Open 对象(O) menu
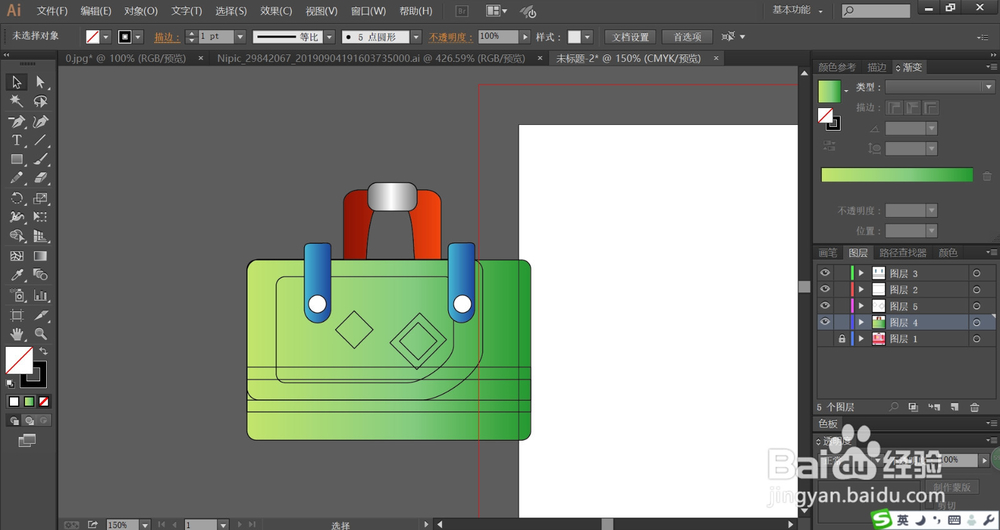The image size is (1000, 530). pyautogui.click(x=141, y=11)
